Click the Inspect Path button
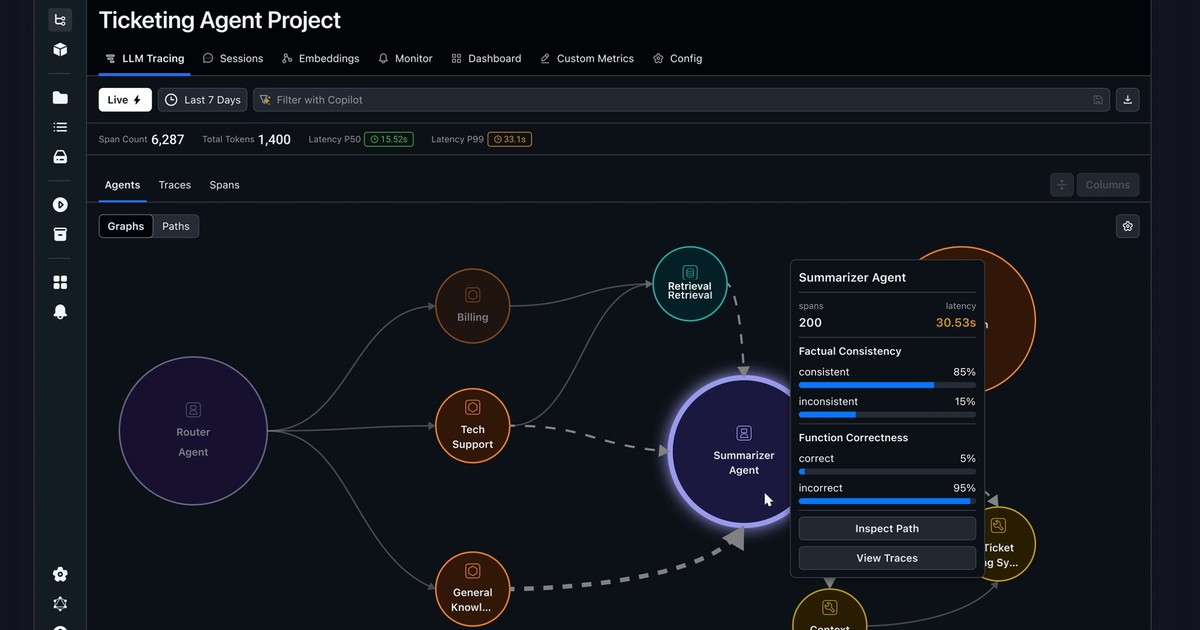1200x630 pixels. (887, 529)
